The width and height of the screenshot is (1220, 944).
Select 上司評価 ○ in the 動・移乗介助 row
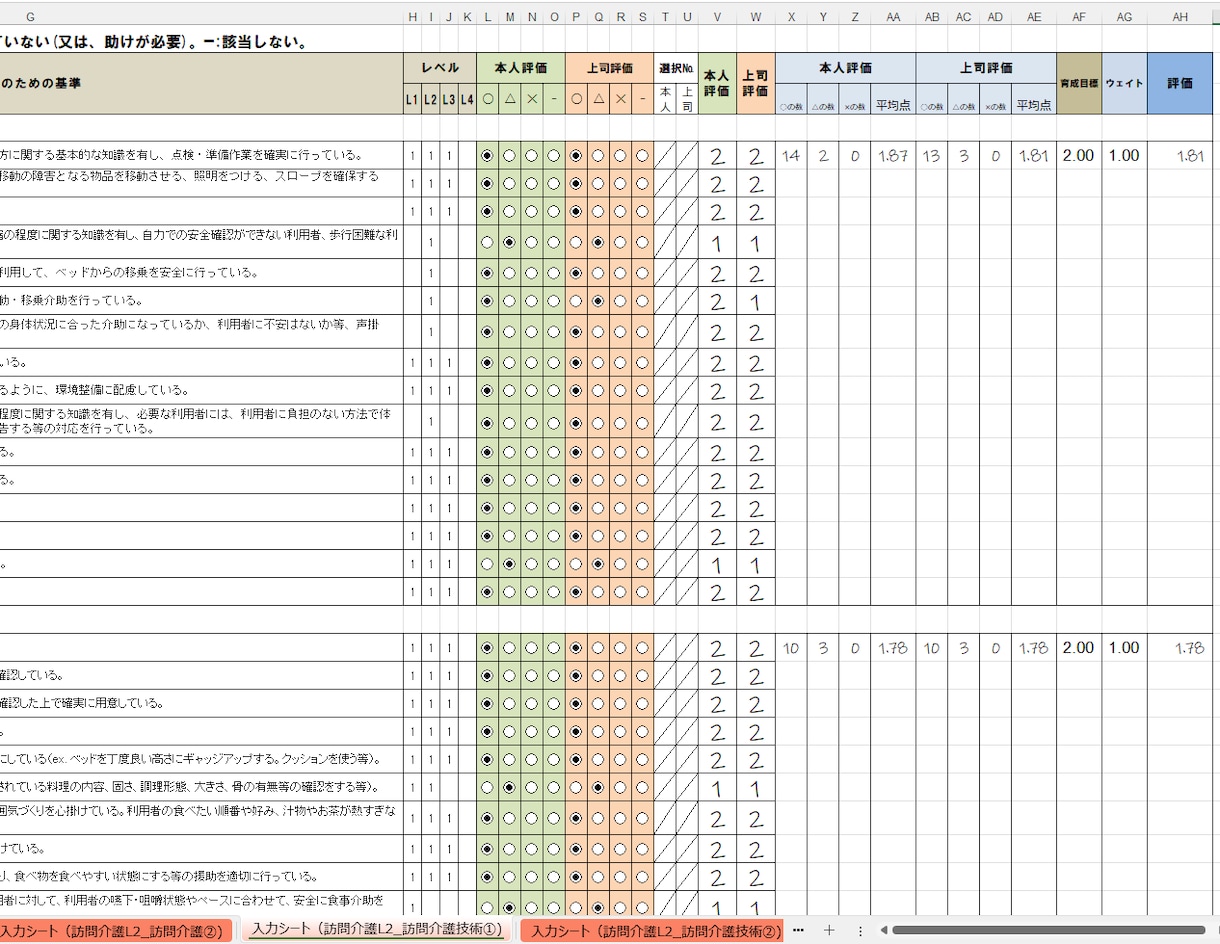click(x=576, y=301)
